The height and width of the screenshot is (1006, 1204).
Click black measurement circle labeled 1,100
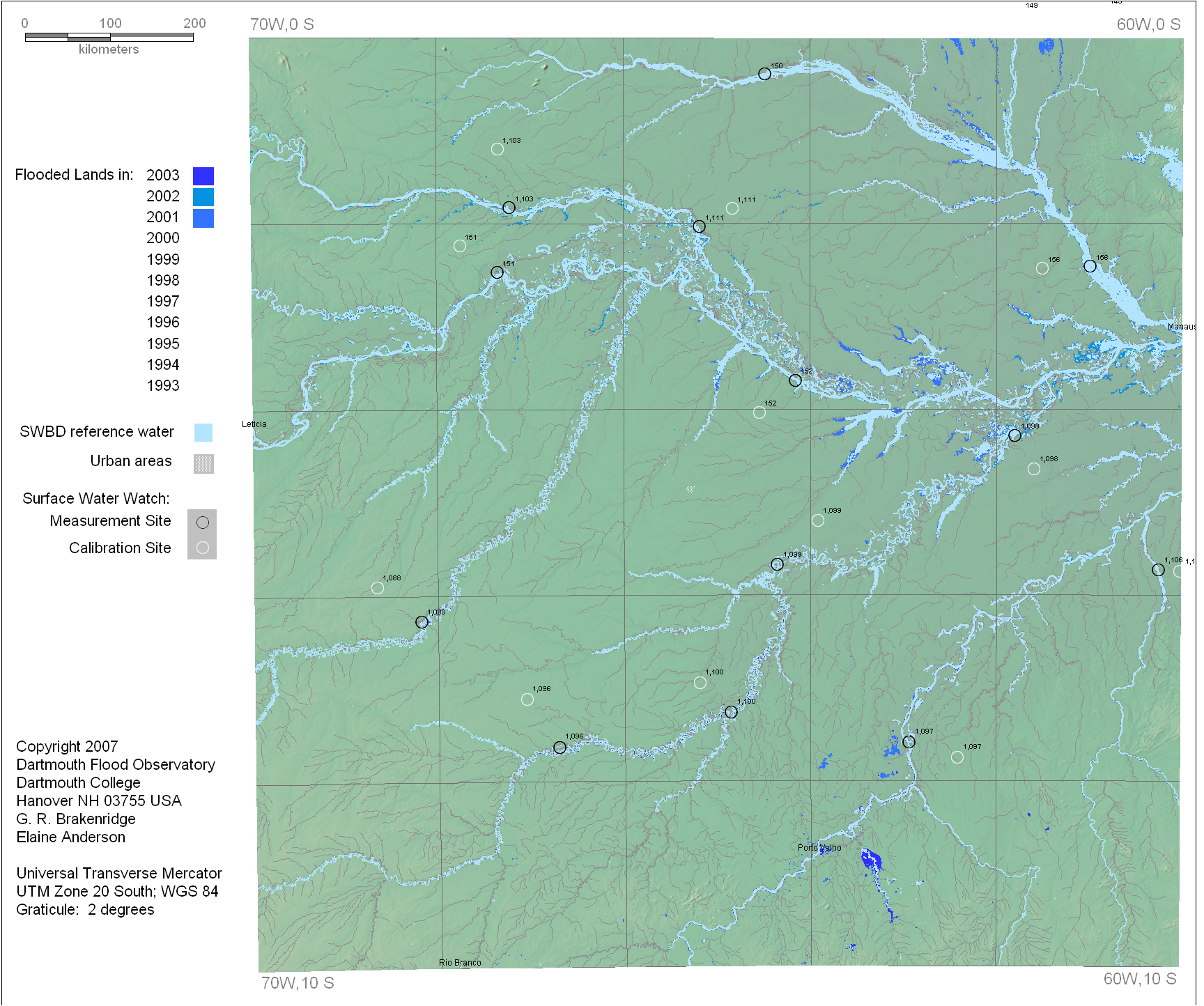point(731,712)
